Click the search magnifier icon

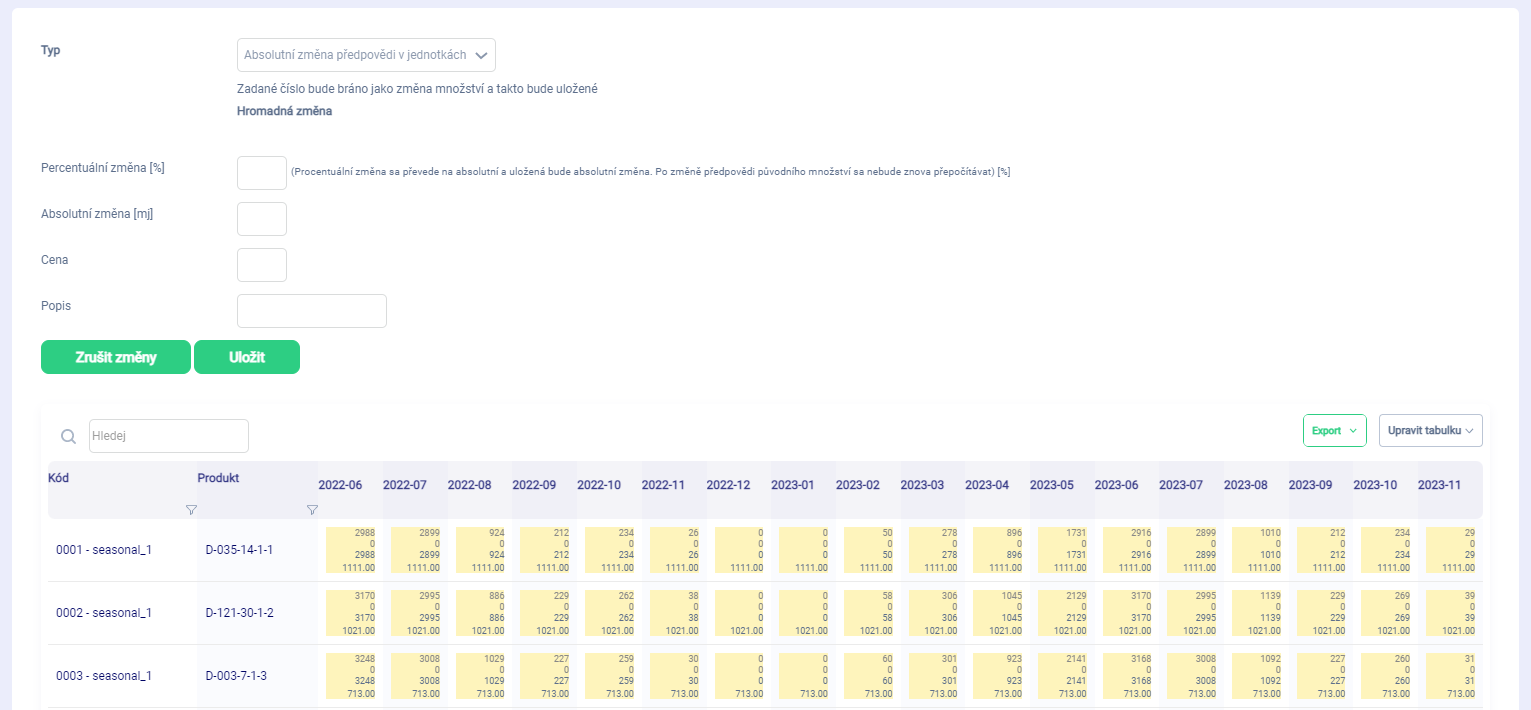68,436
